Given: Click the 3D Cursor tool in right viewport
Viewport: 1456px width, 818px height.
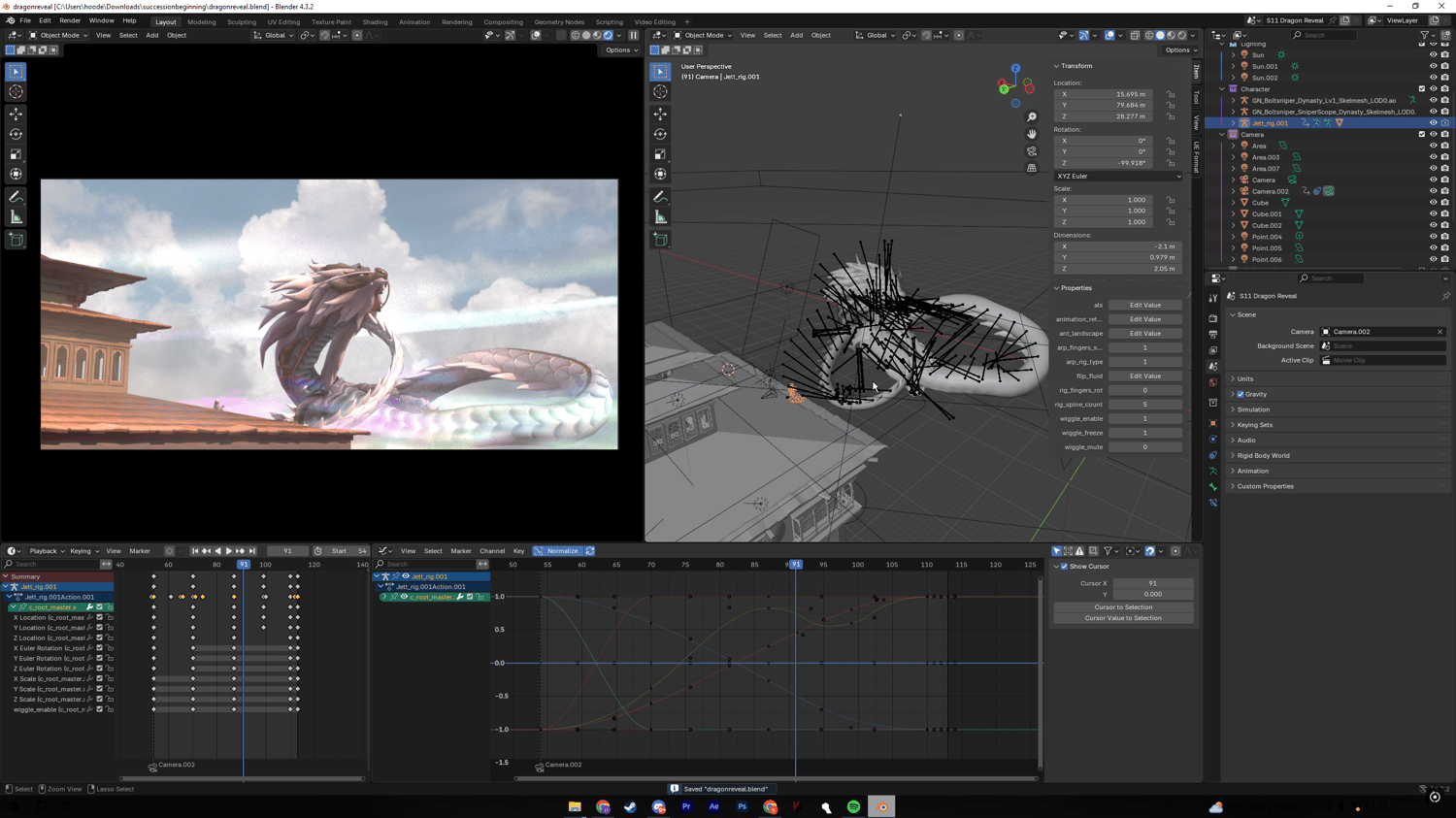Looking at the screenshot, I should (660, 91).
